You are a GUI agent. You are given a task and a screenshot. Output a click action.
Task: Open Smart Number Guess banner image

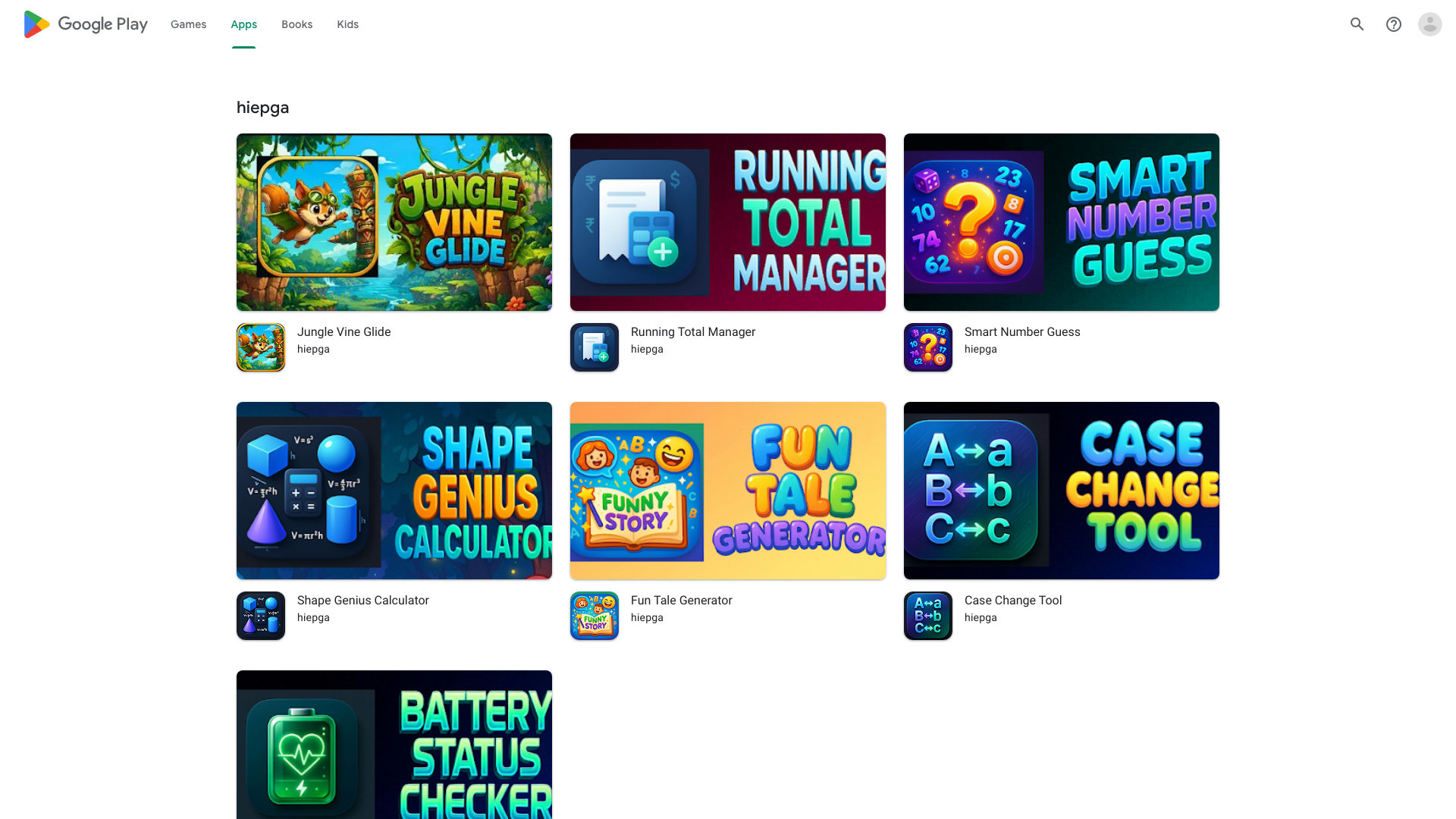(x=1062, y=222)
